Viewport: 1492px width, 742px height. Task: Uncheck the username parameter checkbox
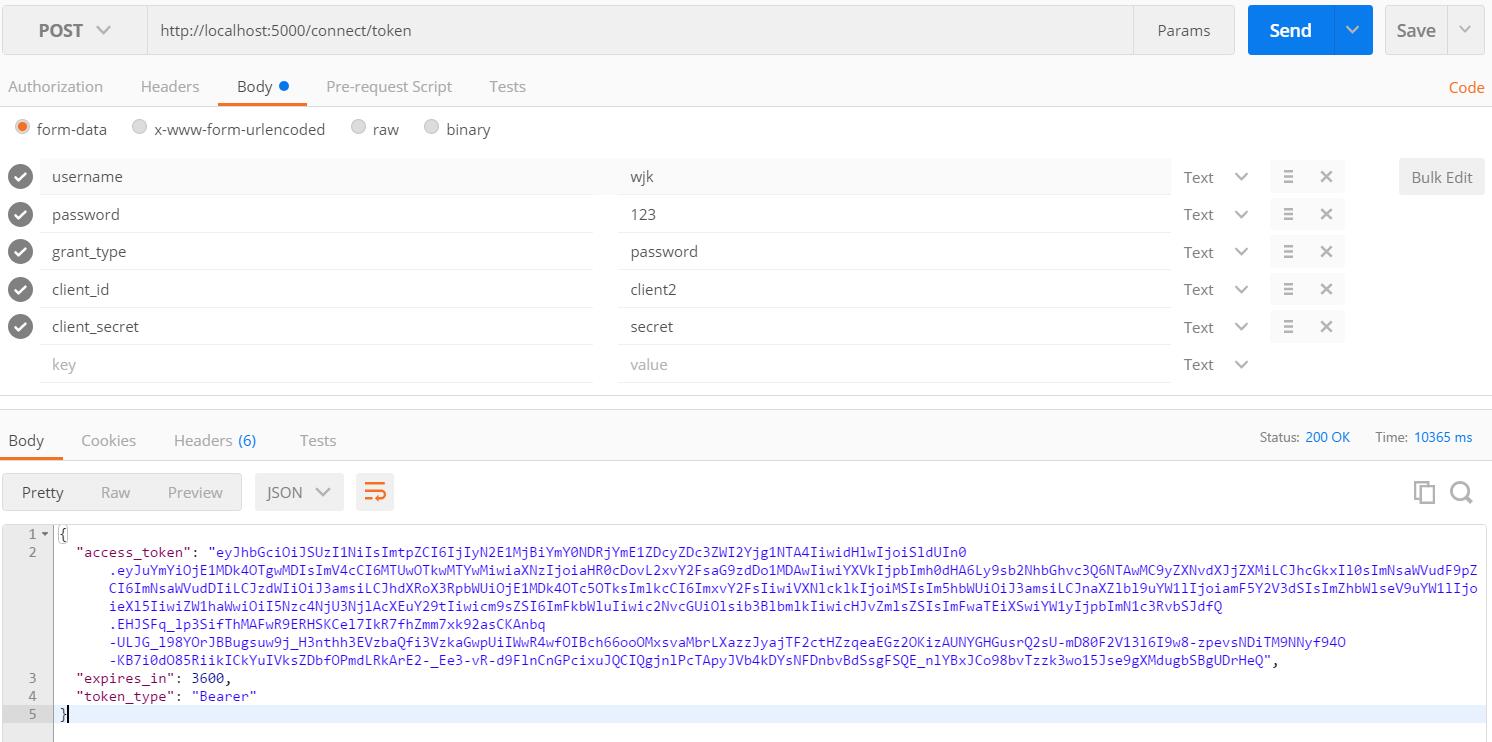coord(20,176)
